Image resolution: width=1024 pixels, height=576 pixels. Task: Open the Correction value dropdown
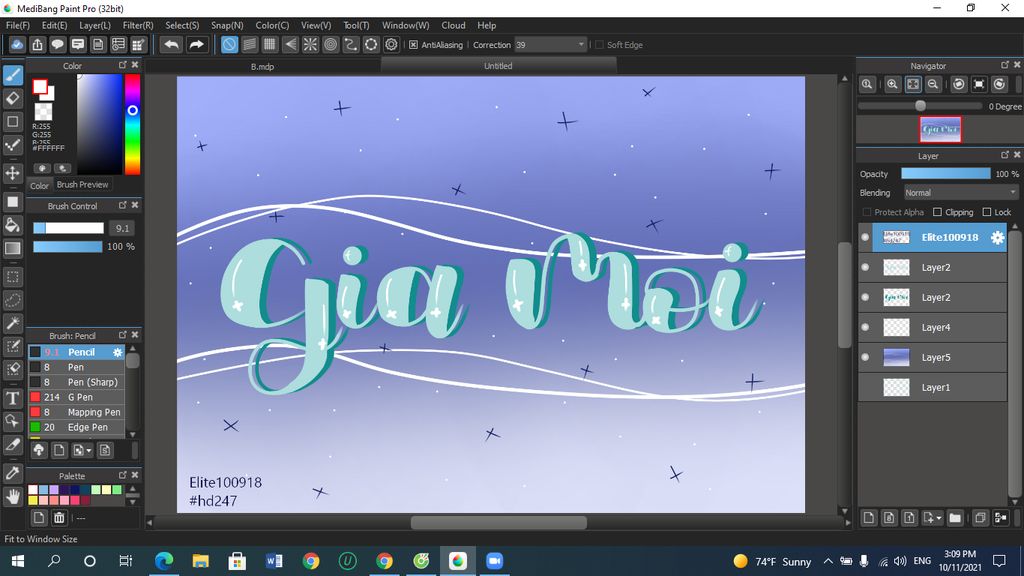pyautogui.click(x=581, y=44)
